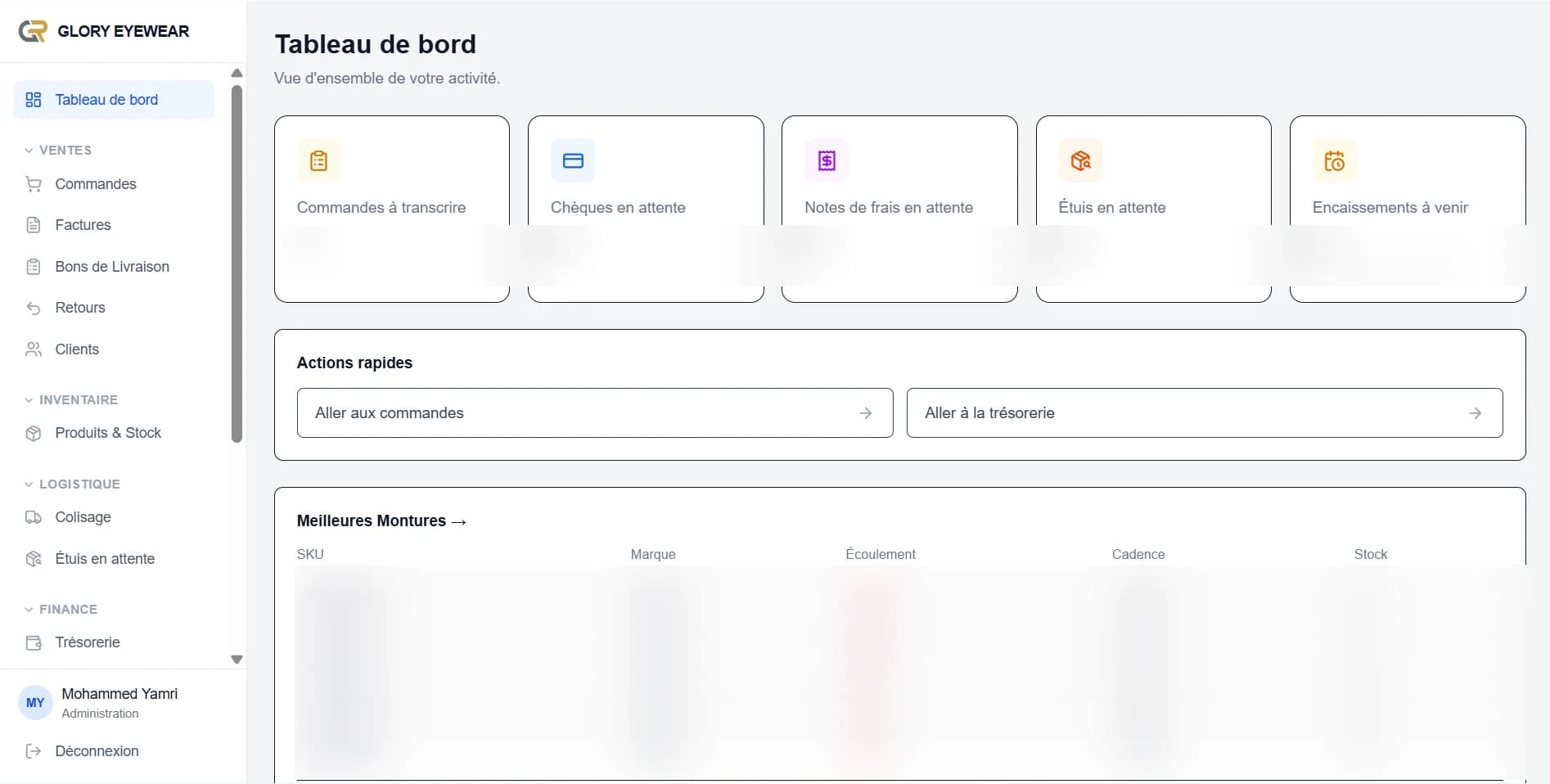Click the sidebar Étuis en attente package icon
1550x784 pixels.
click(x=34, y=559)
